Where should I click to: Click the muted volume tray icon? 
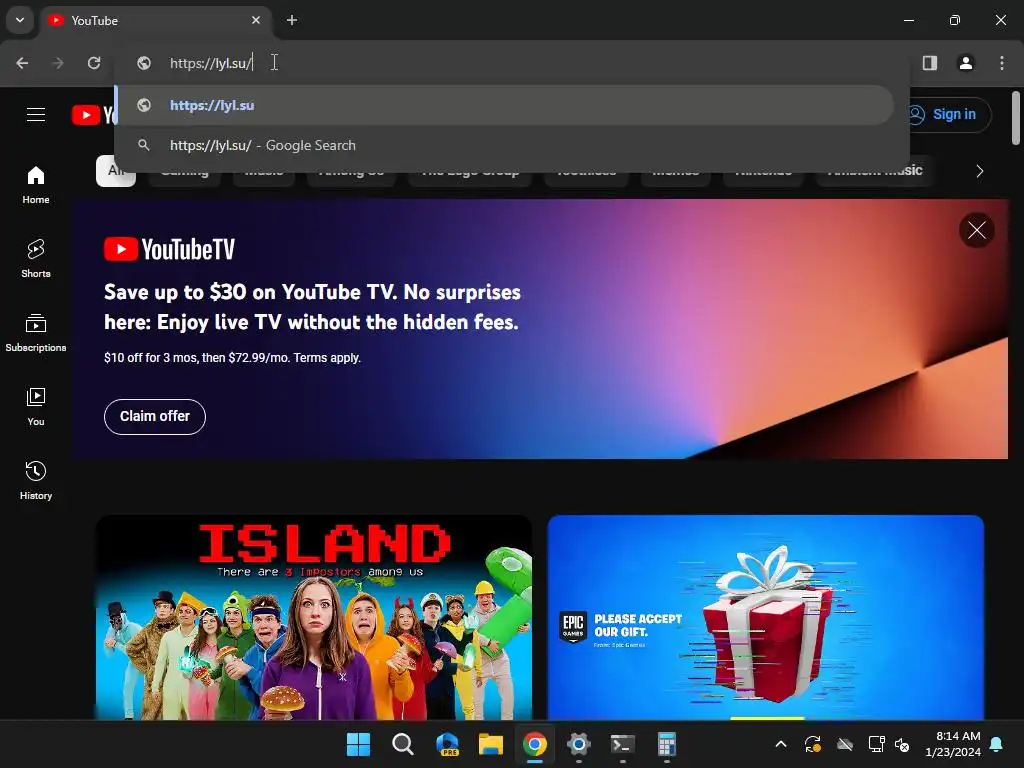(902, 744)
